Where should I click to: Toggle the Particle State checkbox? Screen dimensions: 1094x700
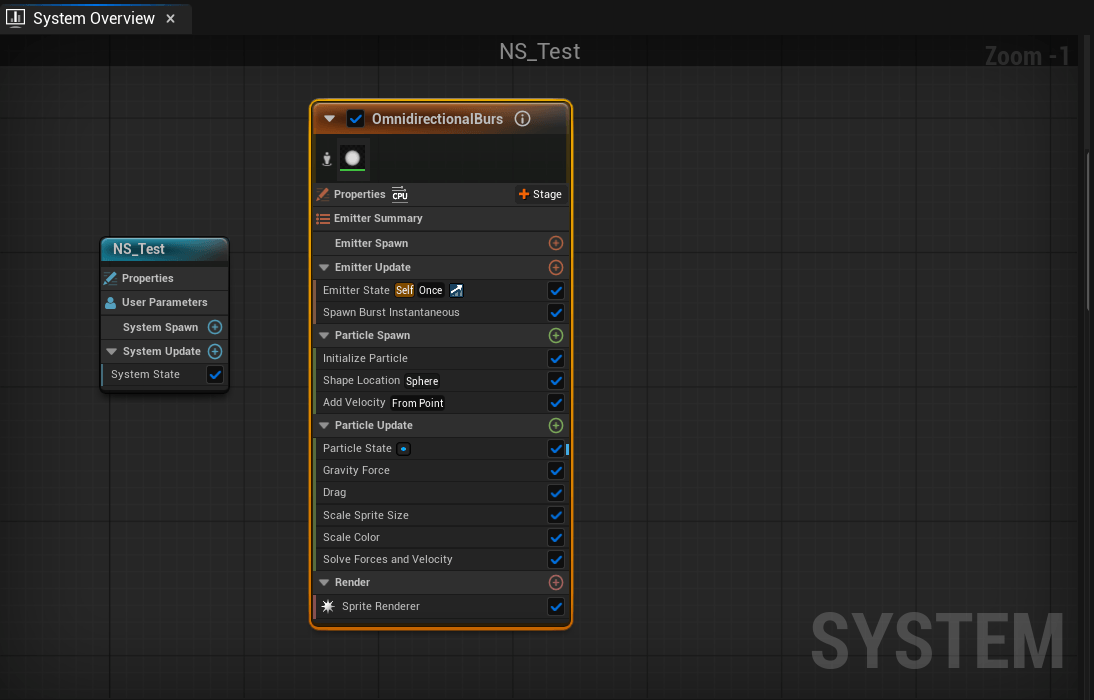coord(556,449)
